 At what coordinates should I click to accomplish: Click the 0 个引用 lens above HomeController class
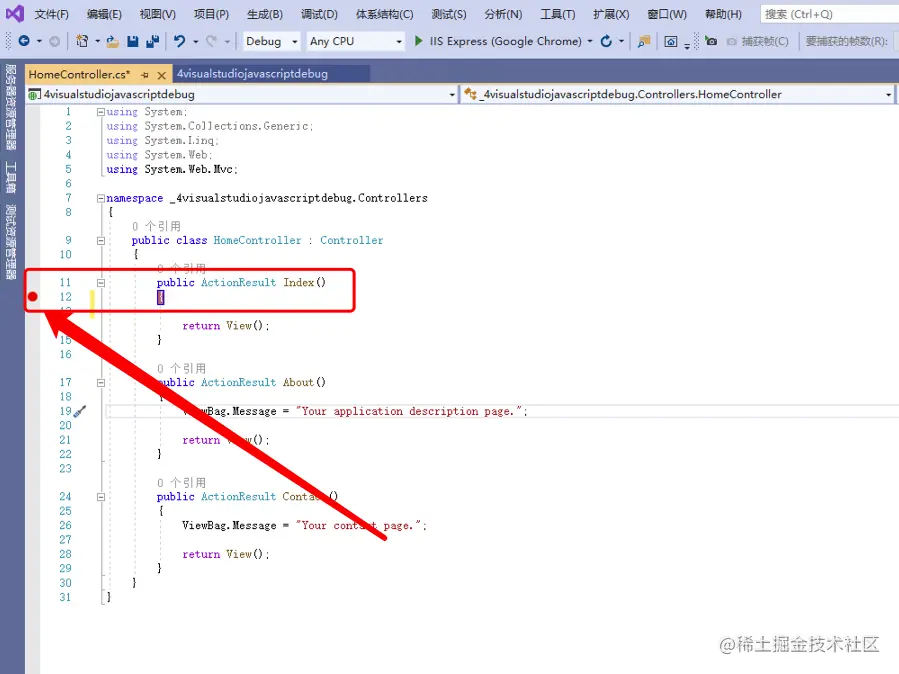(157, 226)
